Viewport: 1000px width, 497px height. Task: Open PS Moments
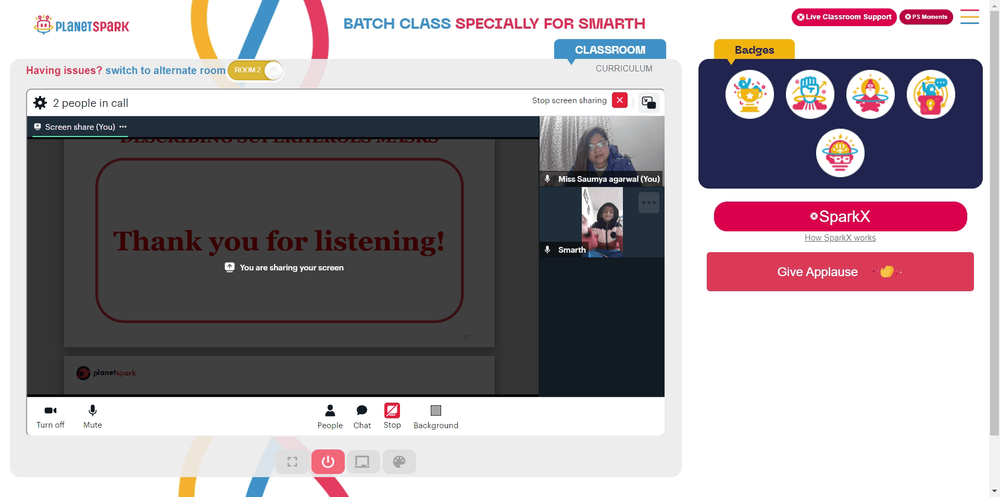tap(926, 17)
